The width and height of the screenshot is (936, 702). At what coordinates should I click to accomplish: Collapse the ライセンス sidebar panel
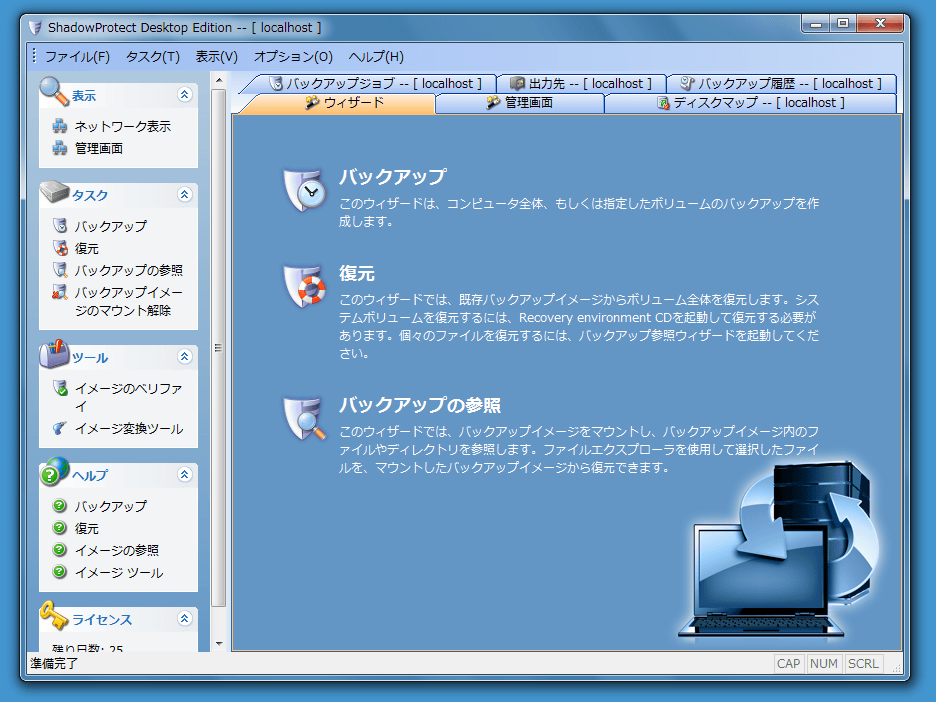pos(184,619)
